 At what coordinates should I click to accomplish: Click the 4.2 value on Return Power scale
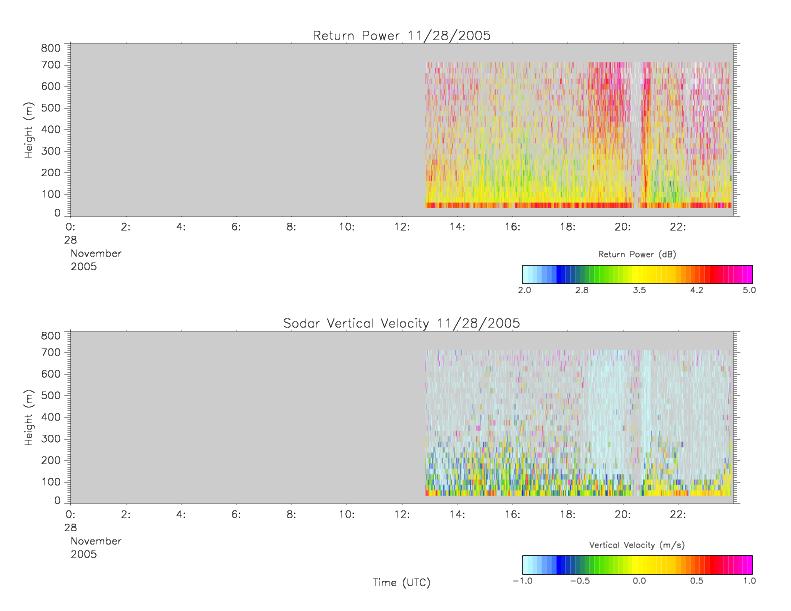(697, 290)
